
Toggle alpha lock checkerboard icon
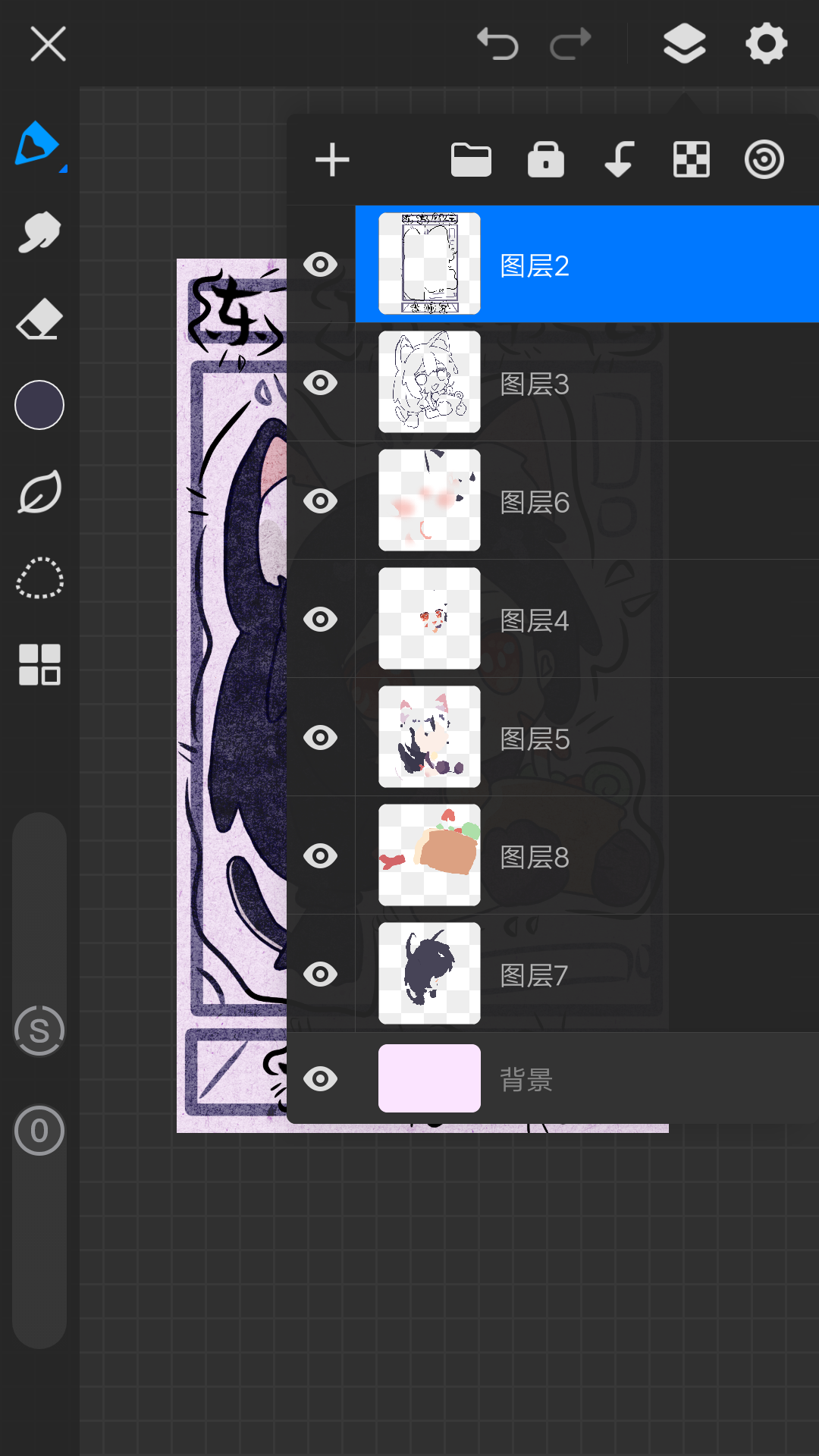692,160
